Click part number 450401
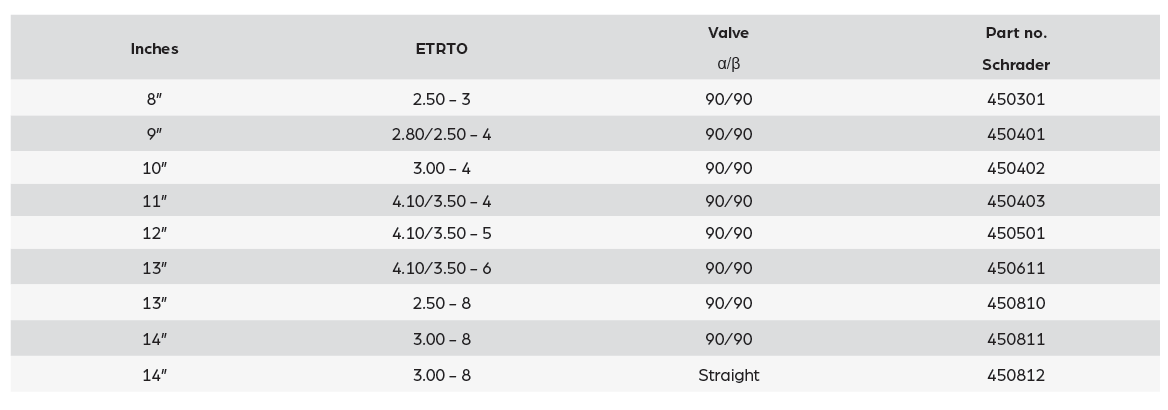The width and height of the screenshot is (1168, 410). pos(1015,134)
